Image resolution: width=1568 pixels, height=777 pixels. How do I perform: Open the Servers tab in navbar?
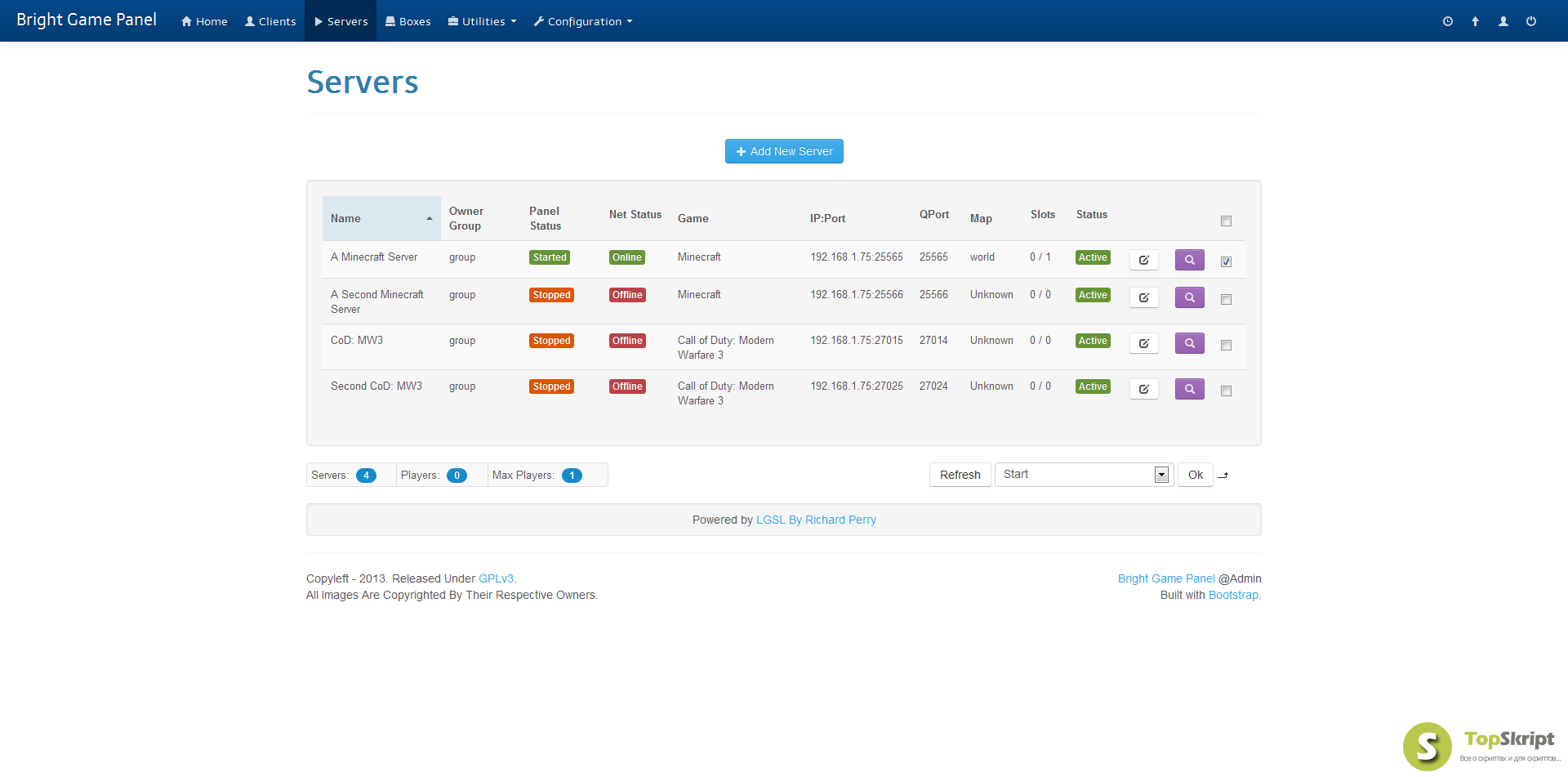coord(341,21)
